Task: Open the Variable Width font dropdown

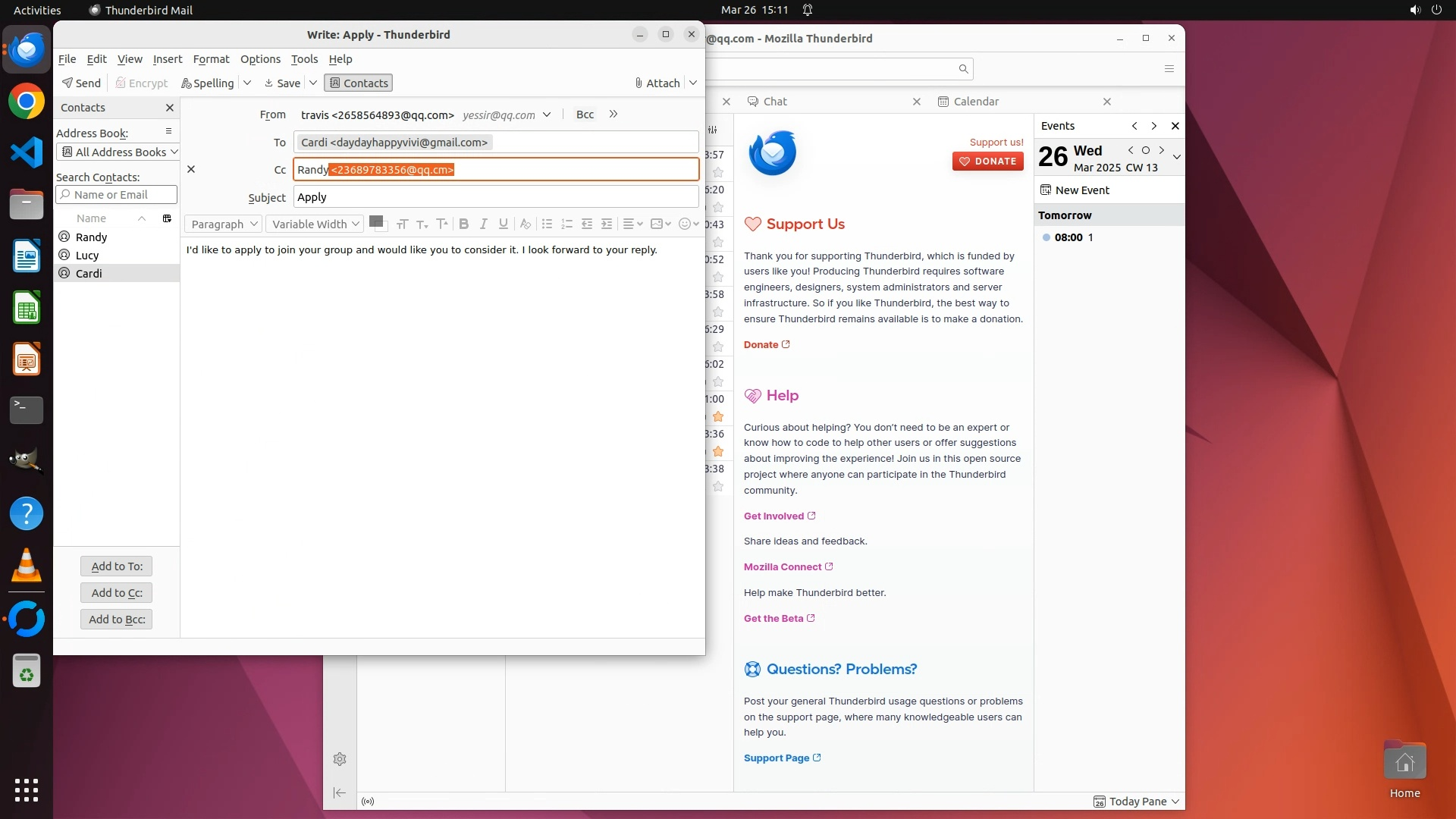Action: point(315,224)
